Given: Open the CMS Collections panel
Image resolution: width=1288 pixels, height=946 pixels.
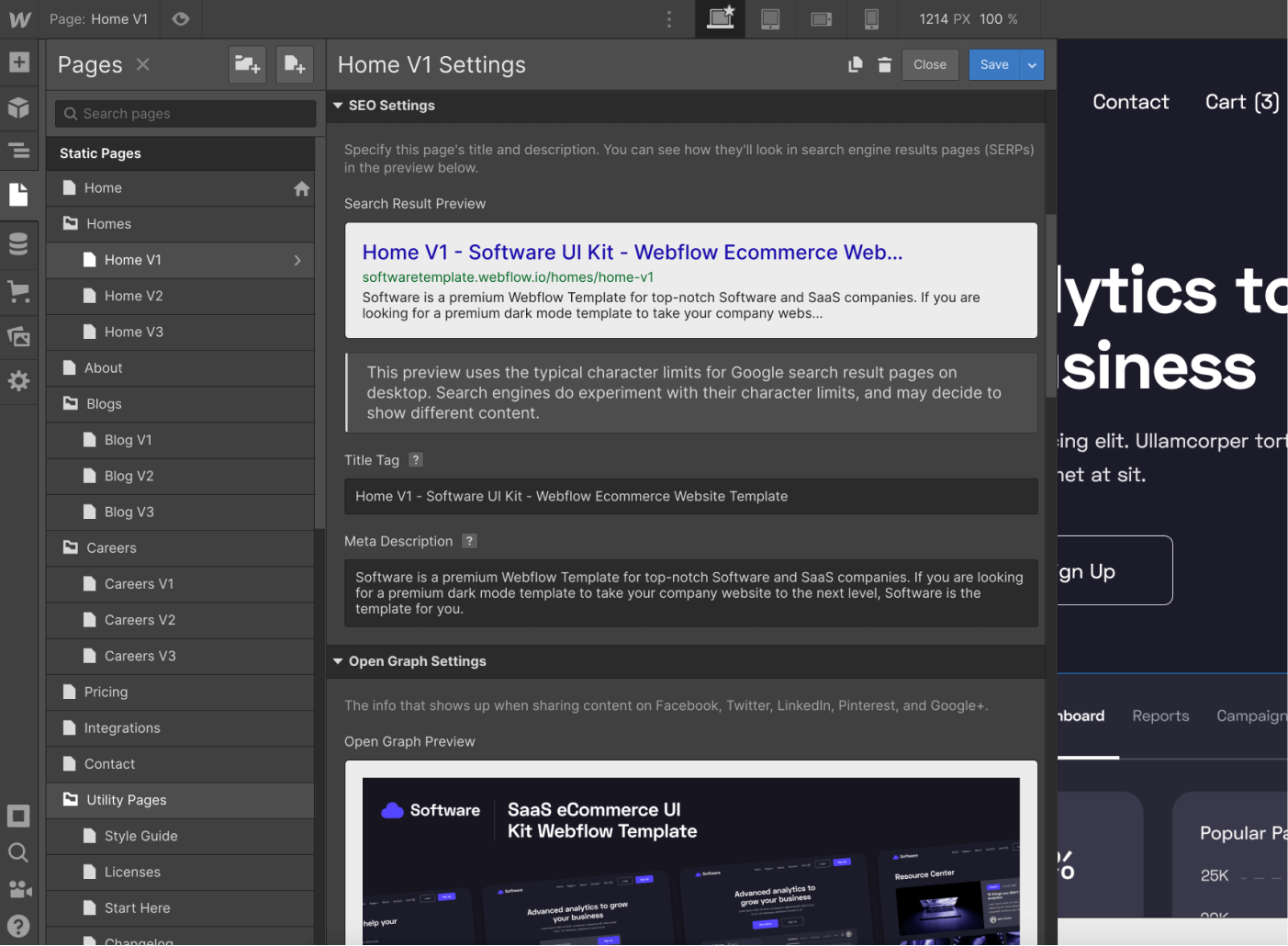Looking at the screenshot, I should coord(18,243).
